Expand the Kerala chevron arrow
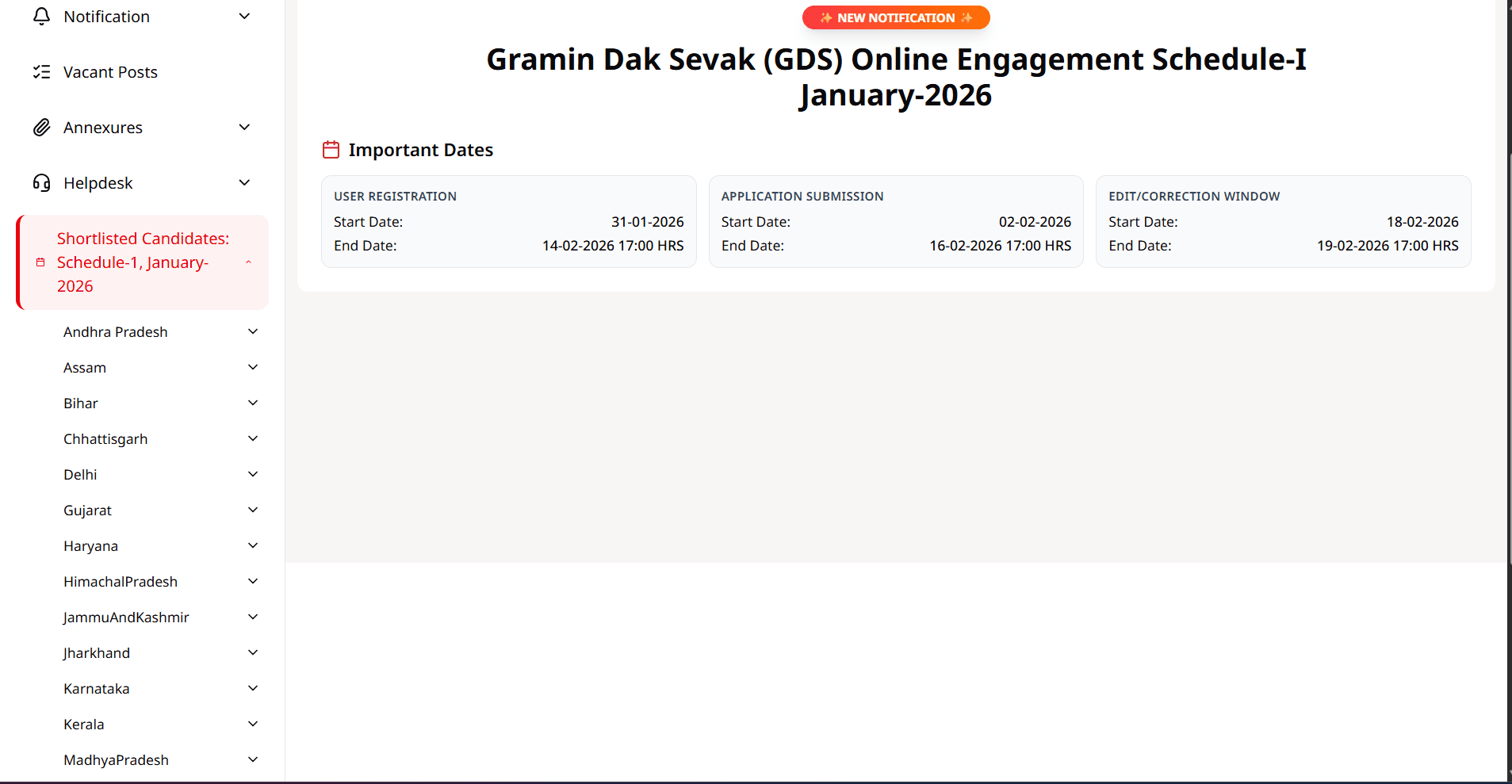Screen dimensions: 1512x784 253,725
